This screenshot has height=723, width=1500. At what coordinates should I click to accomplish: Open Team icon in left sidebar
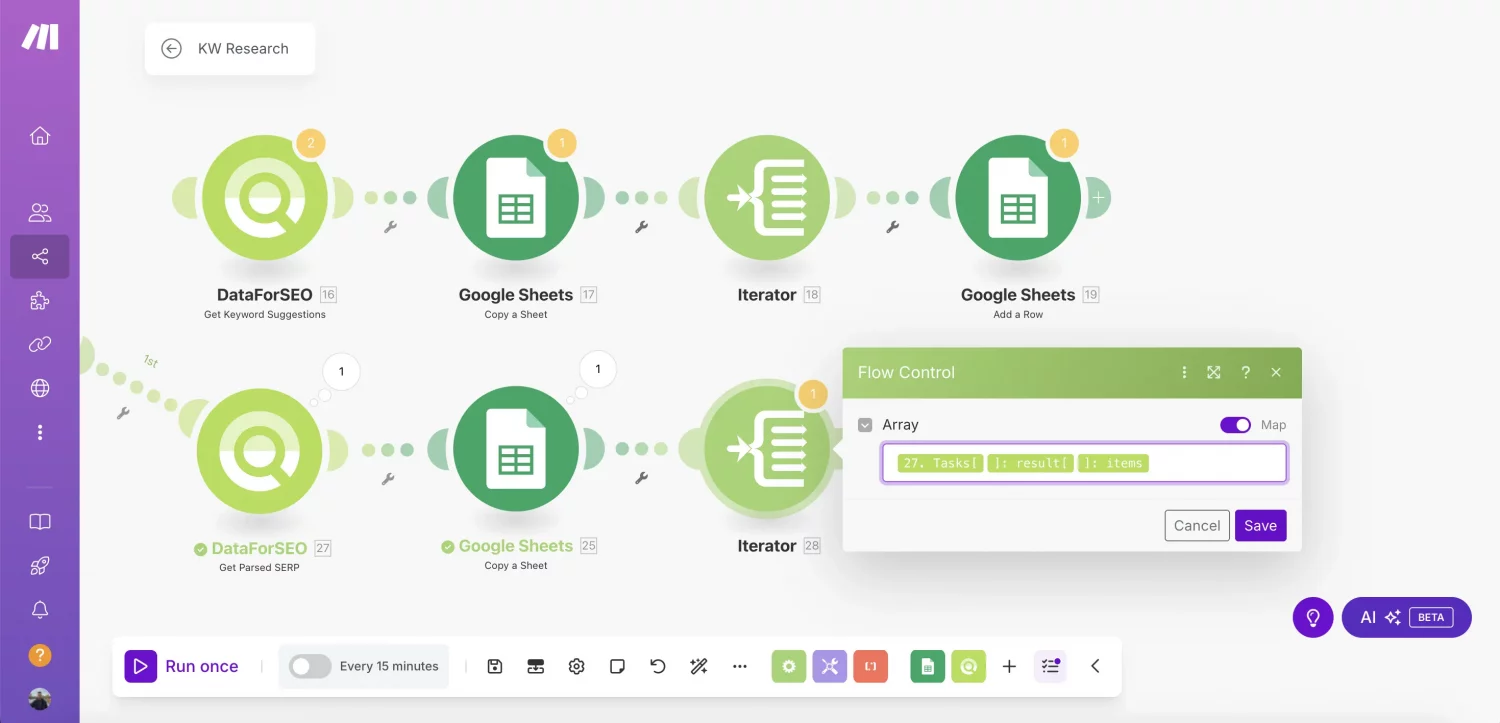click(40, 212)
